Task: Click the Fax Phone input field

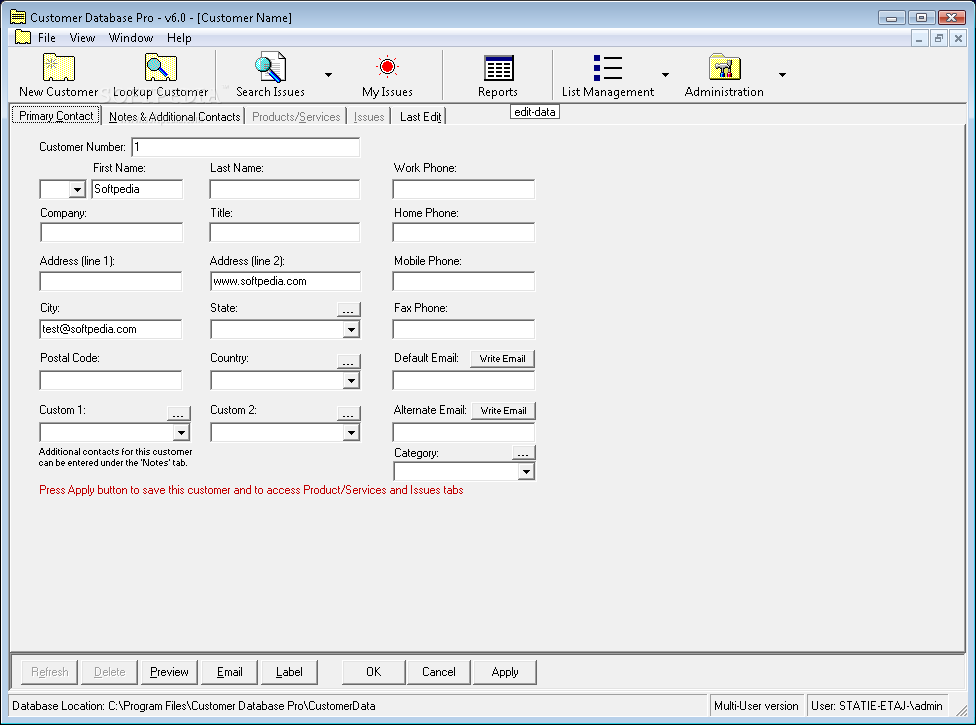Action: point(464,329)
